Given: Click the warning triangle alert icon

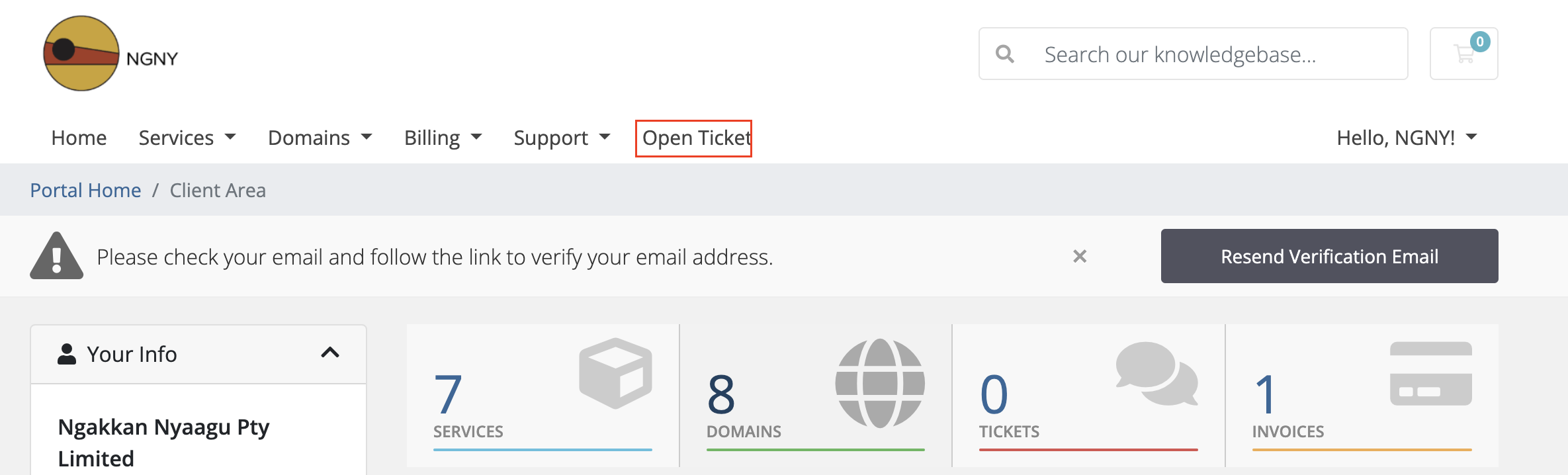Looking at the screenshot, I should 57,256.
